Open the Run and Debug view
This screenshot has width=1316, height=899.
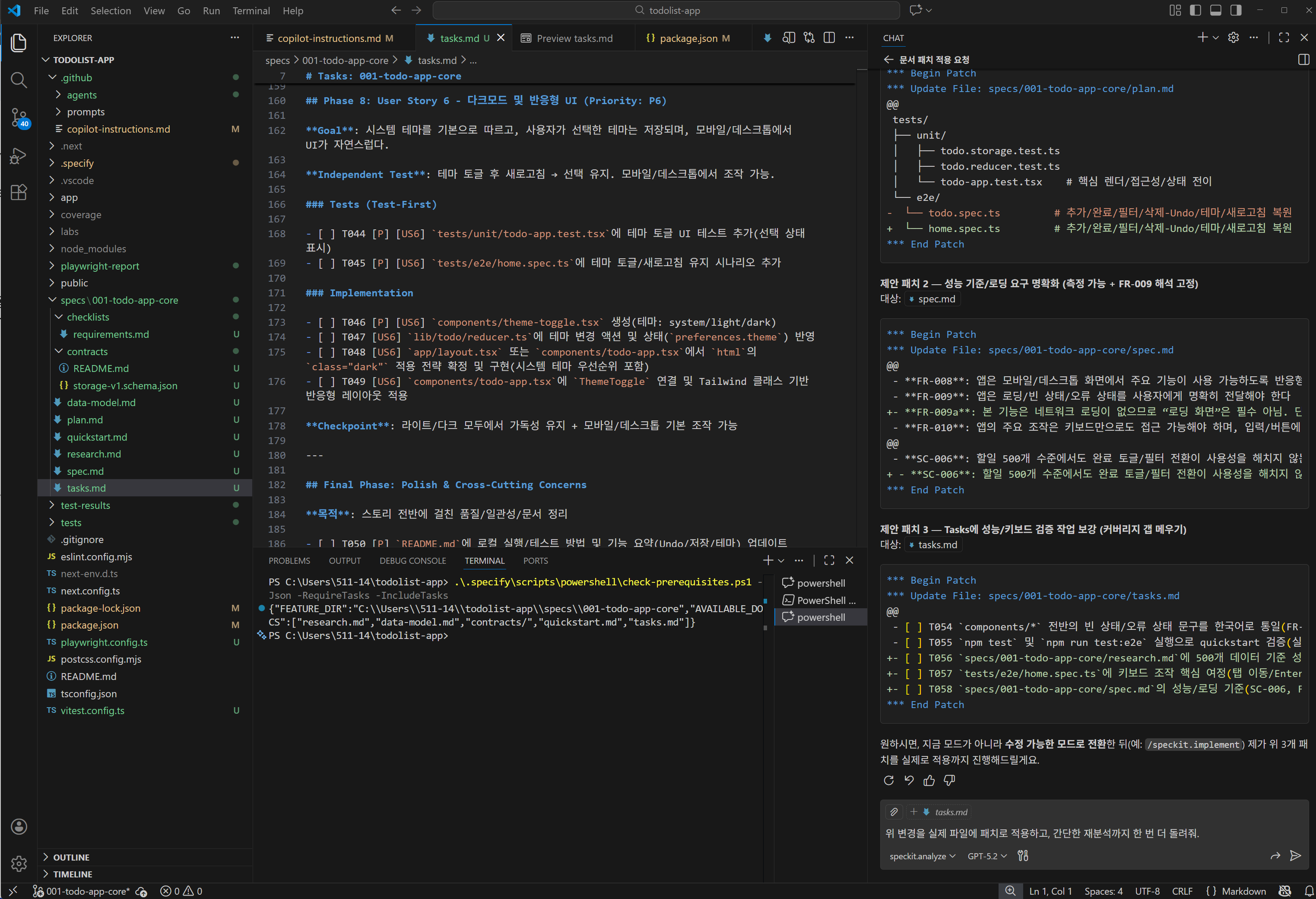point(19,156)
